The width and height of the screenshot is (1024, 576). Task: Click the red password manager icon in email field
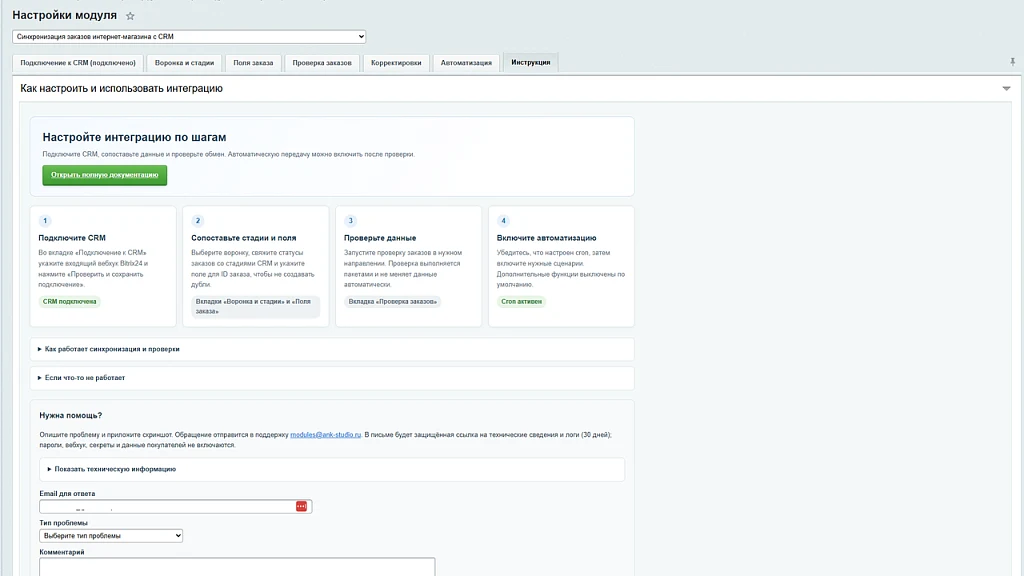click(x=301, y=506)
